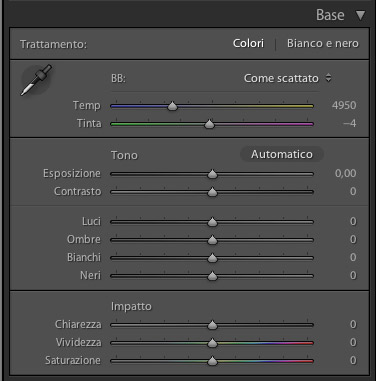Click the Vividezza label
The height and width of the screenshot is (381, 376).
[78, 343]
